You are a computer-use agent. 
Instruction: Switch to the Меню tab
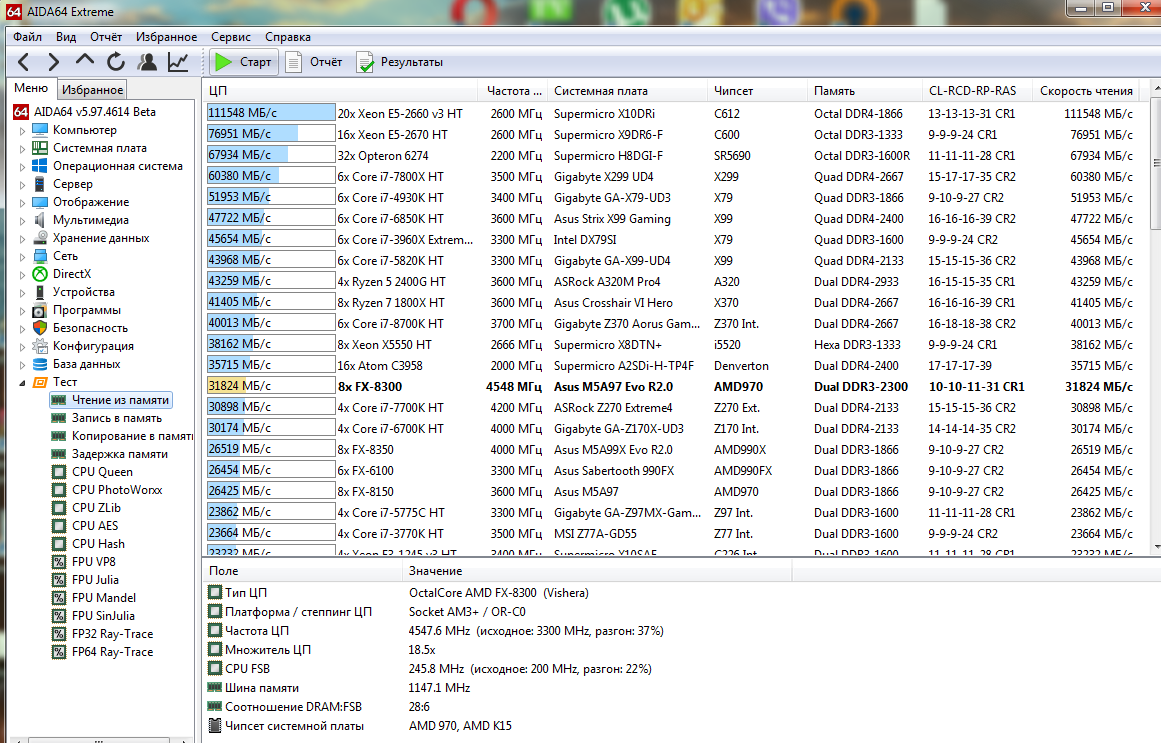click(x=31, y=88)
